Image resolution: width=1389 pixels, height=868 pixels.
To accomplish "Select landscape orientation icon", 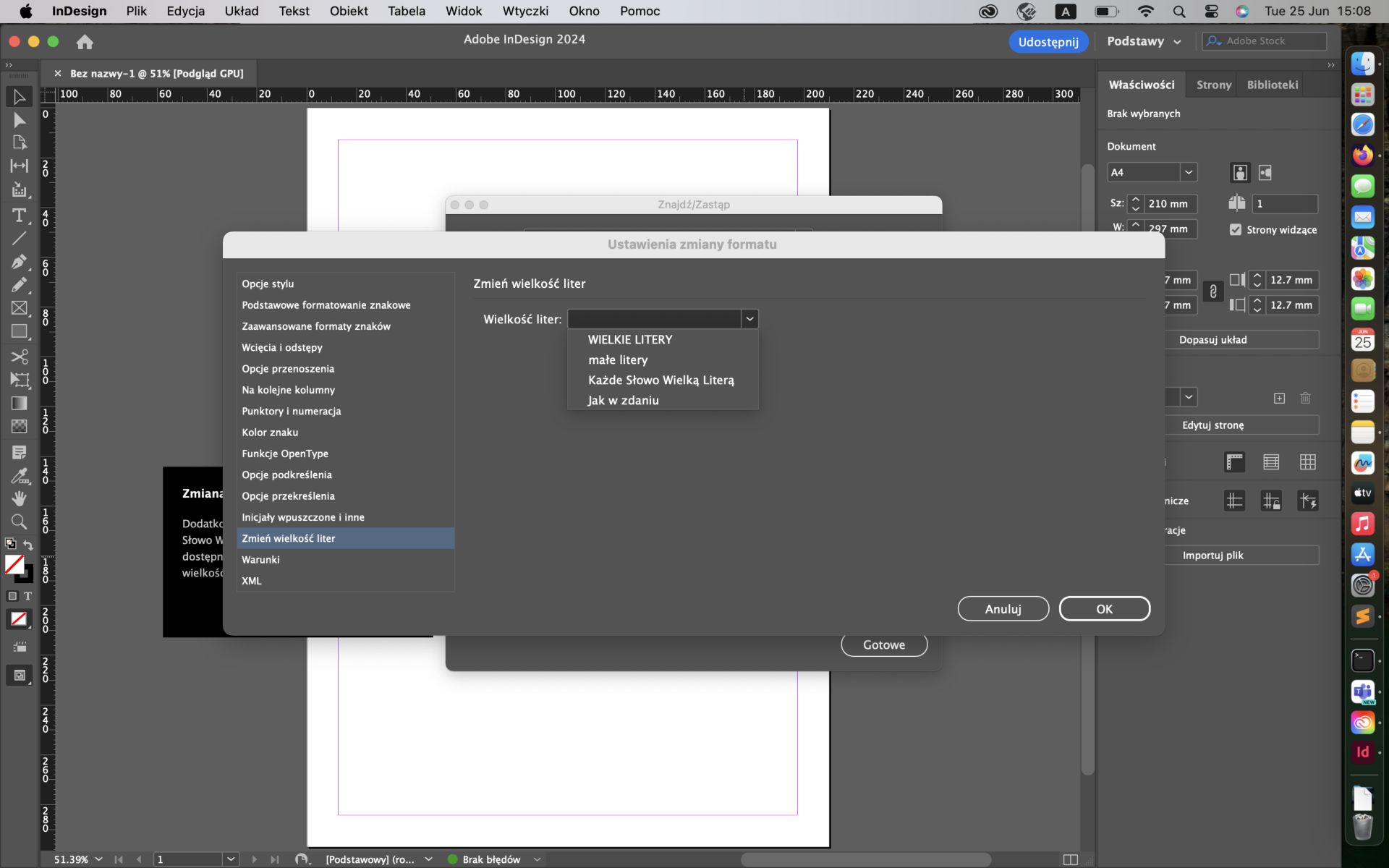I will [1265, 173].
